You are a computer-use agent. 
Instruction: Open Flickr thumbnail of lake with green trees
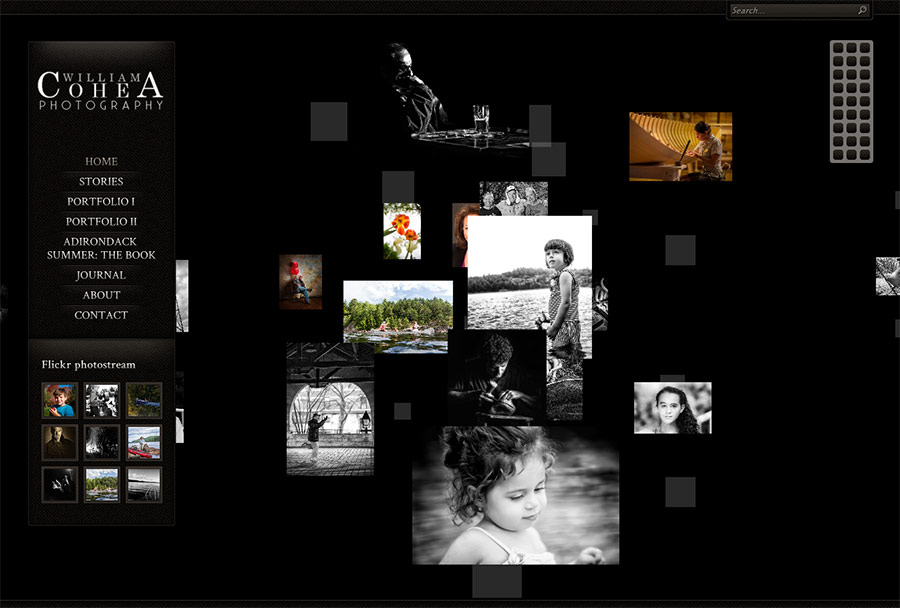[x=102, y=485]
